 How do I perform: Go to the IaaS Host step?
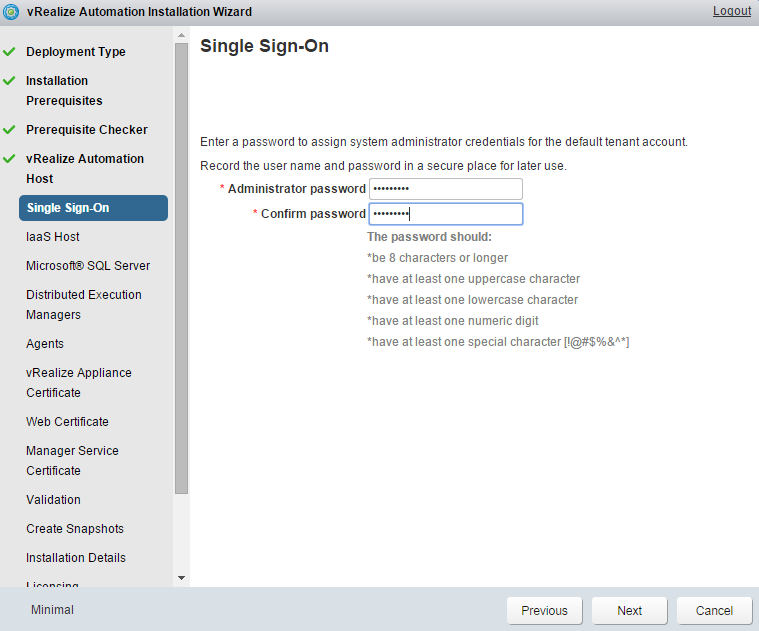coord(53,237)
